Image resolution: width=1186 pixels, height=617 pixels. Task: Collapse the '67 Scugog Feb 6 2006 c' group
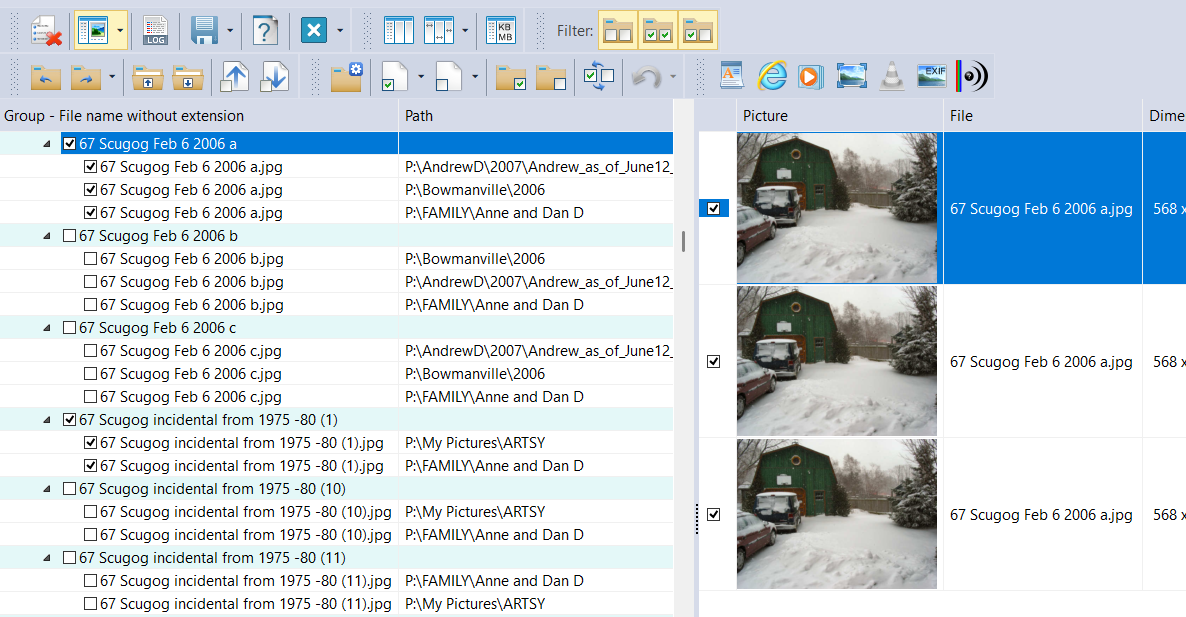(47, 328)
